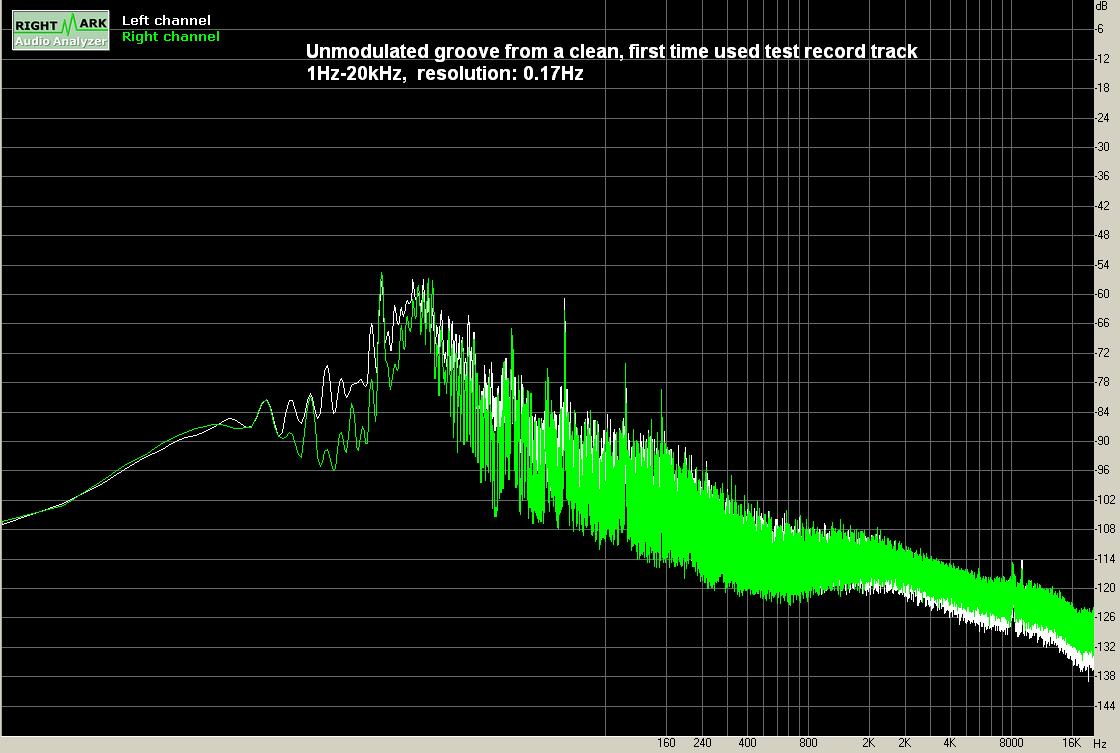Click the -6 dB axis label
The image size is (1120, 753).
tap(1101, 29)
